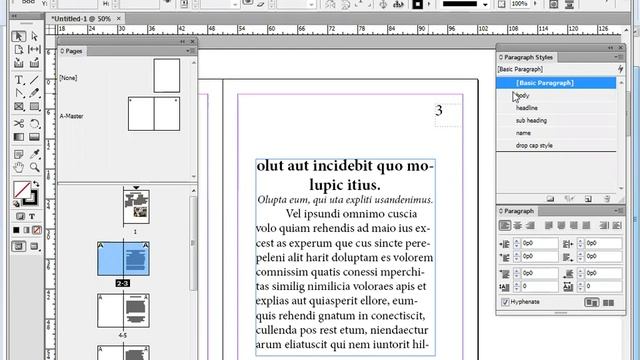Create new paragraph style icon
Screen dimensions: 640x360
point(588,199)
